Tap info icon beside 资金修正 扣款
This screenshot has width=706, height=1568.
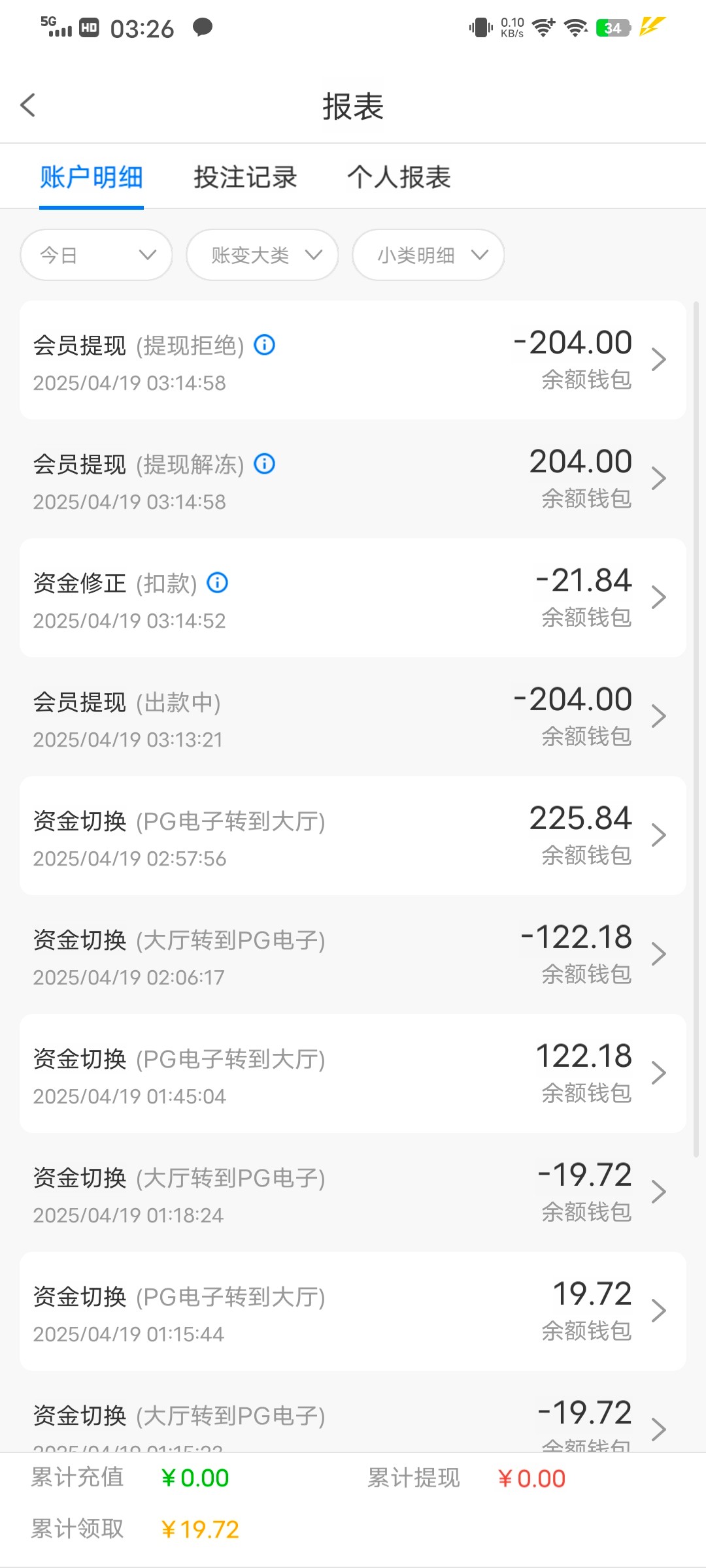tap(217, 582)
